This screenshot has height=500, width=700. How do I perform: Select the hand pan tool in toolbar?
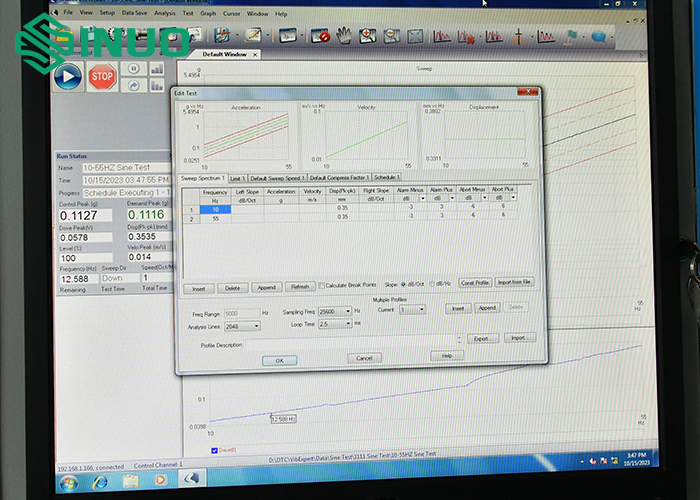(343, 37)
